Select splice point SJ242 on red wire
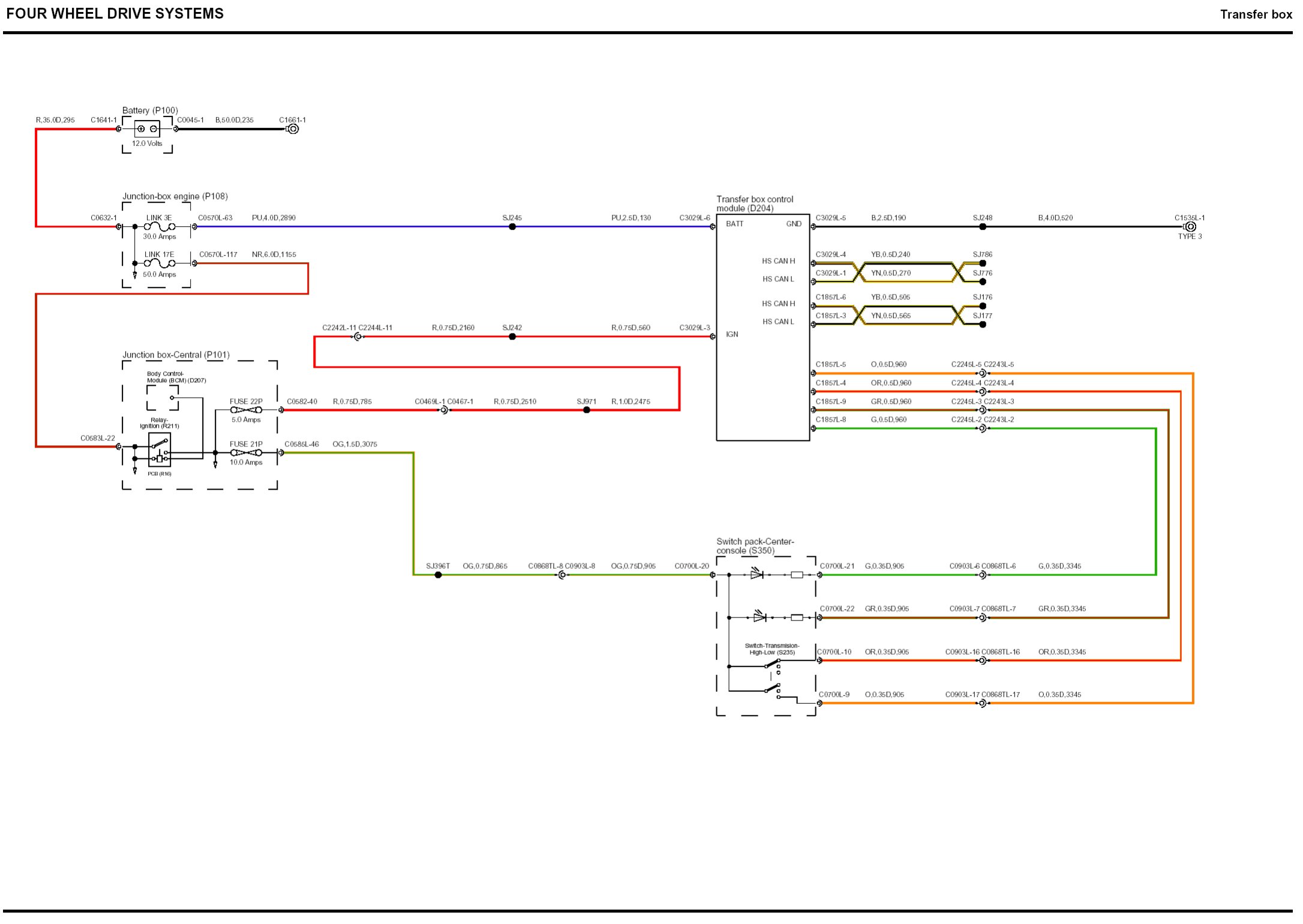The image size is (1303, 924). 512,337
